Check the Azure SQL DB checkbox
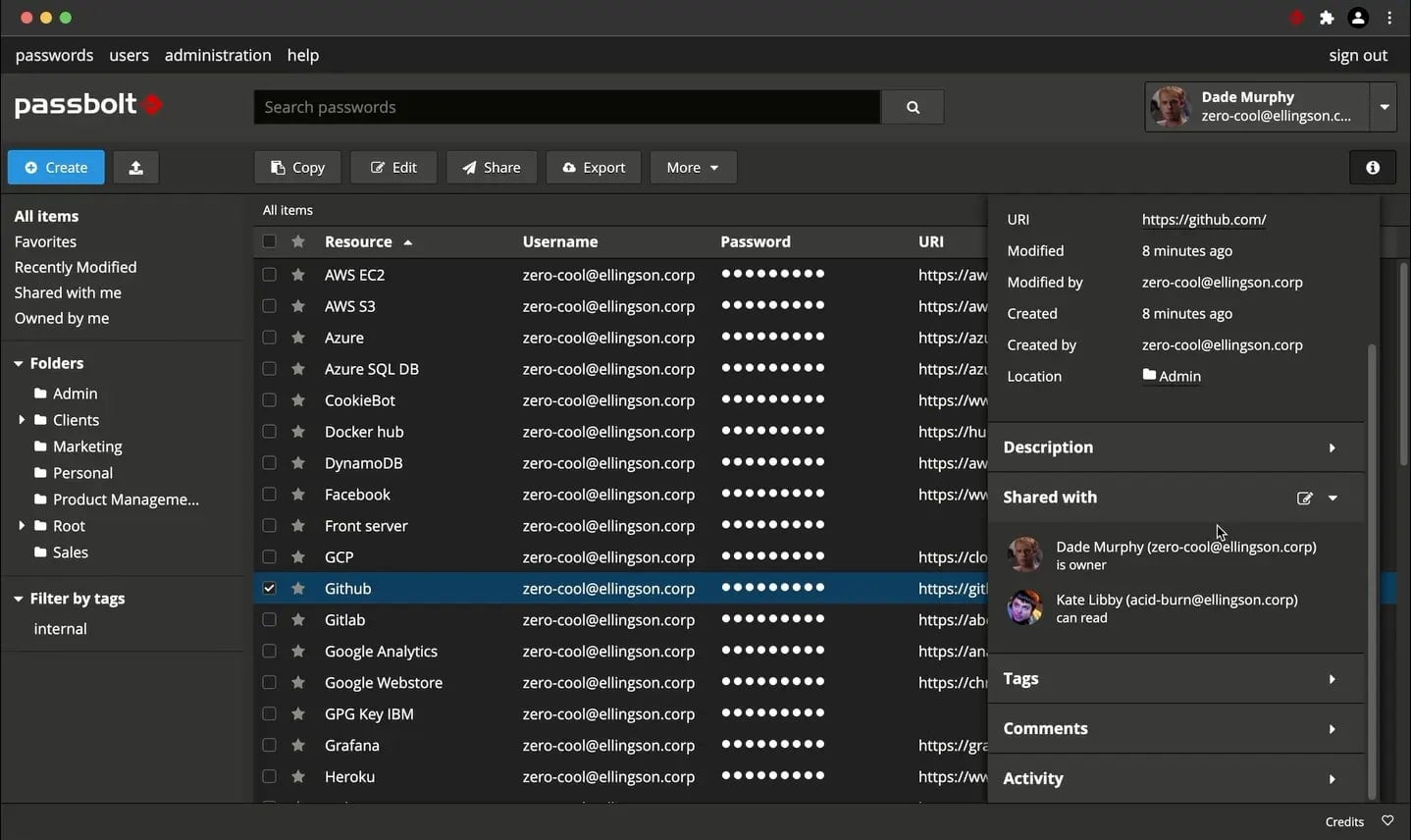The width and height of the screenshot is (1411, 840). click(269, 369)
